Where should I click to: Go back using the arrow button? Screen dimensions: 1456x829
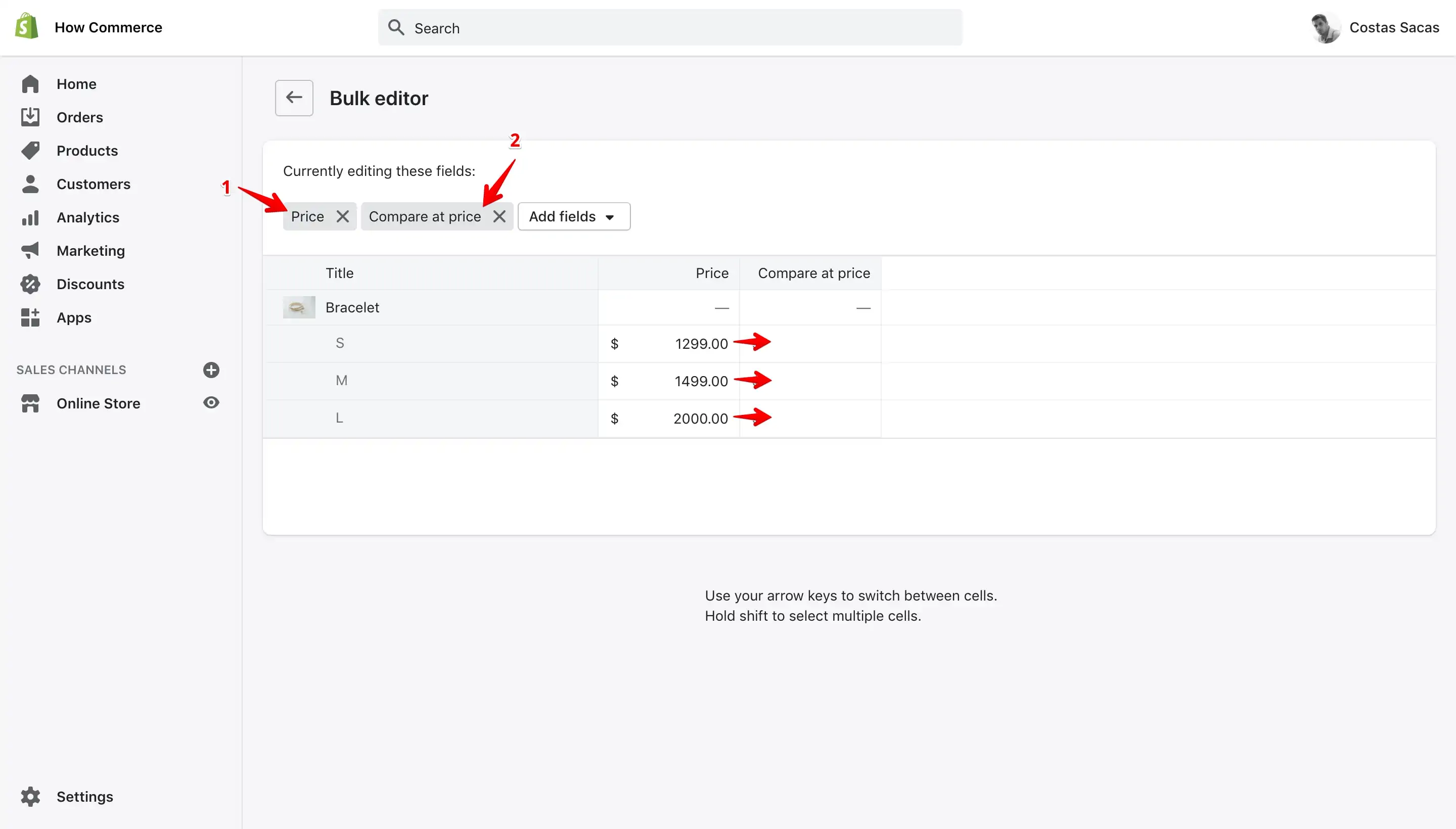[x=294, y=98]
